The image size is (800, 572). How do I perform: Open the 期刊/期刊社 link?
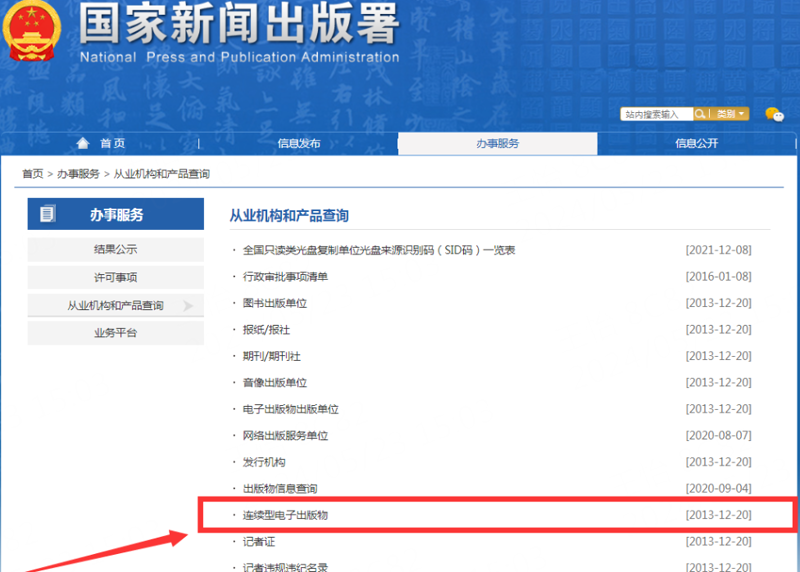pyautogui.click(x=271, y=356)
